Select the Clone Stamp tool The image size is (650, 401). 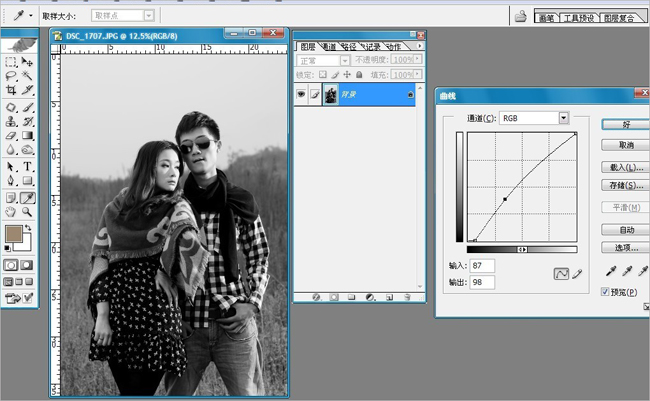11,122
